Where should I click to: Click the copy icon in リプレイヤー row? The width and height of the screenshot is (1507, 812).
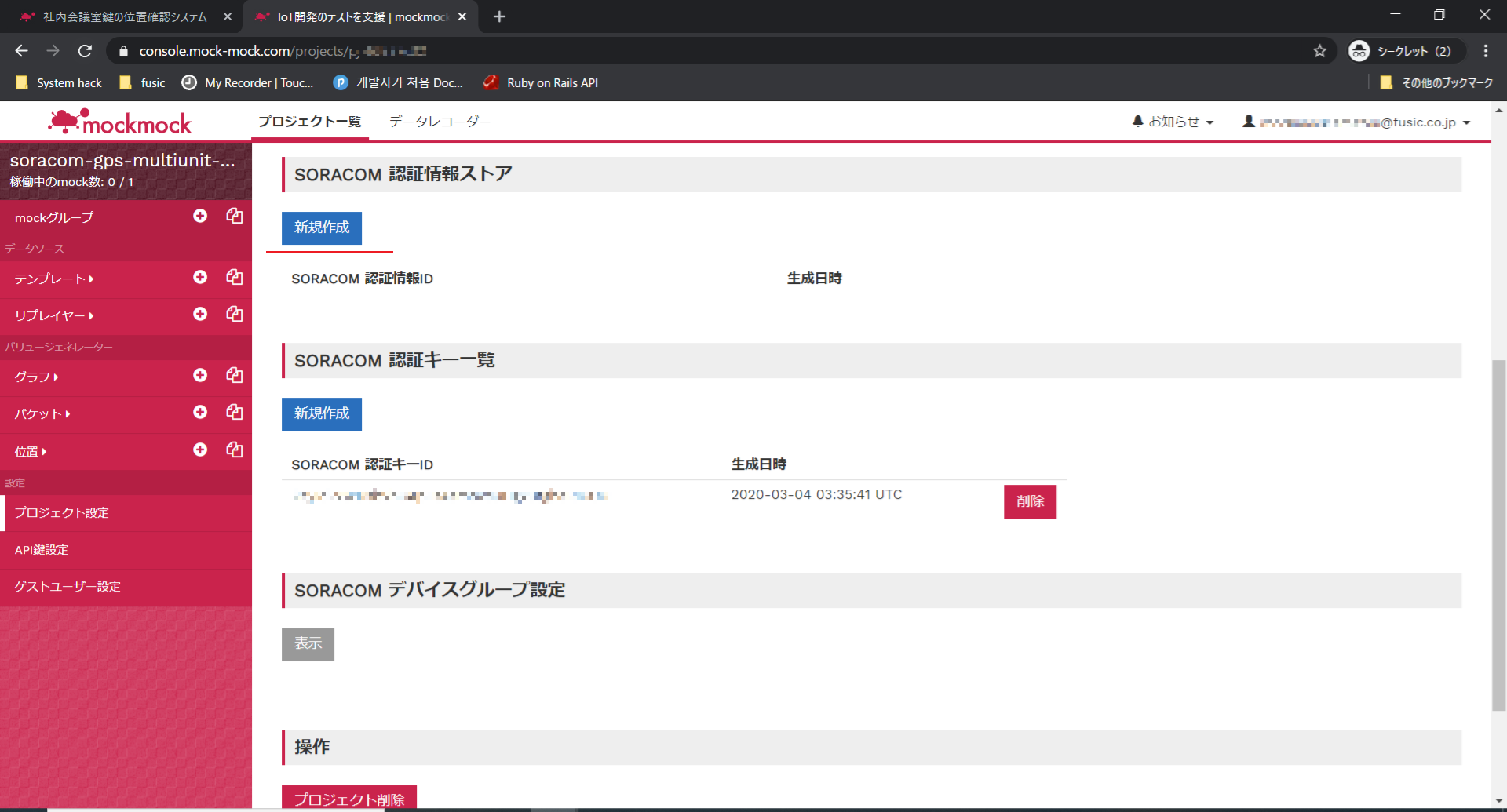click(234, 314)
